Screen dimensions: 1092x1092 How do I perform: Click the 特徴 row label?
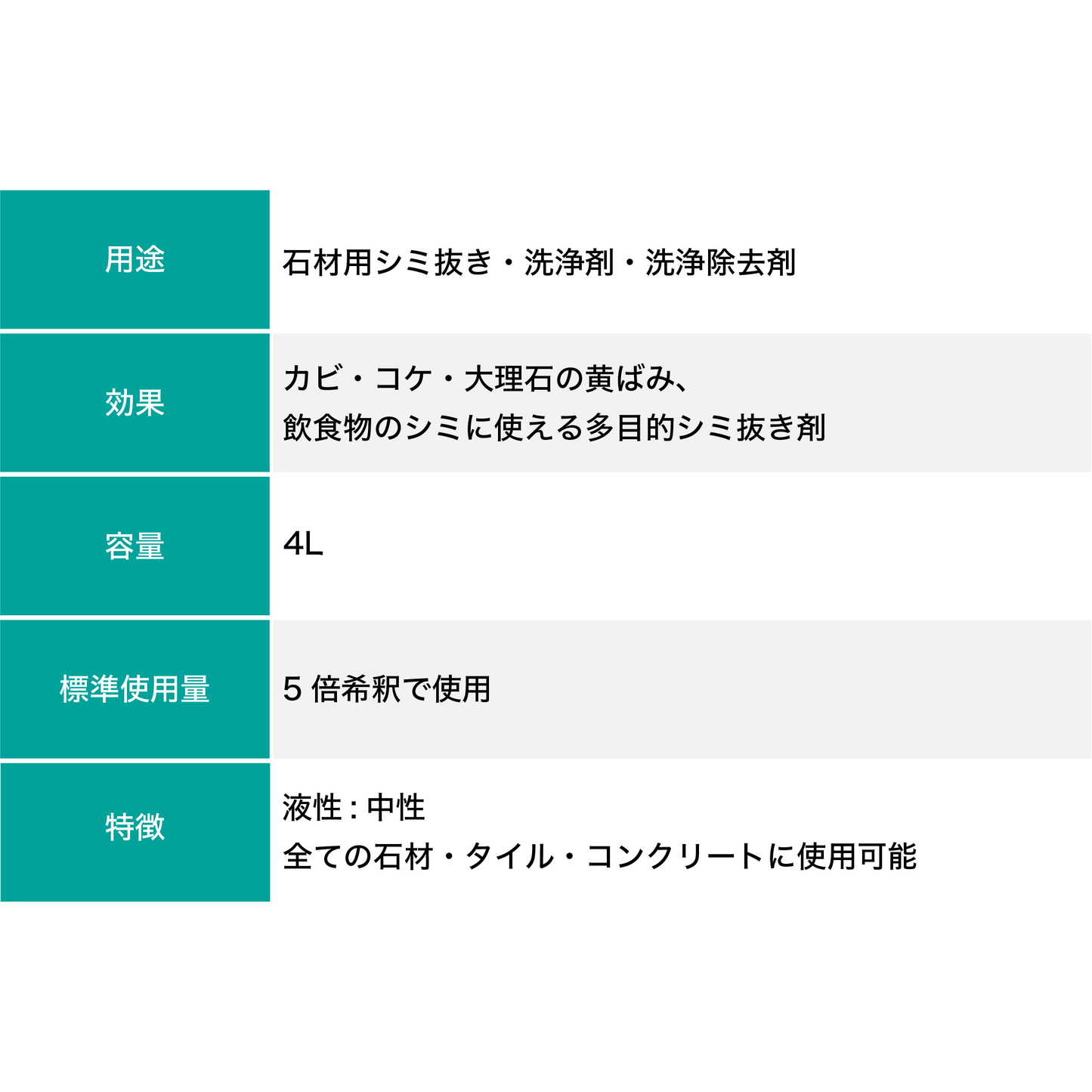135,827
